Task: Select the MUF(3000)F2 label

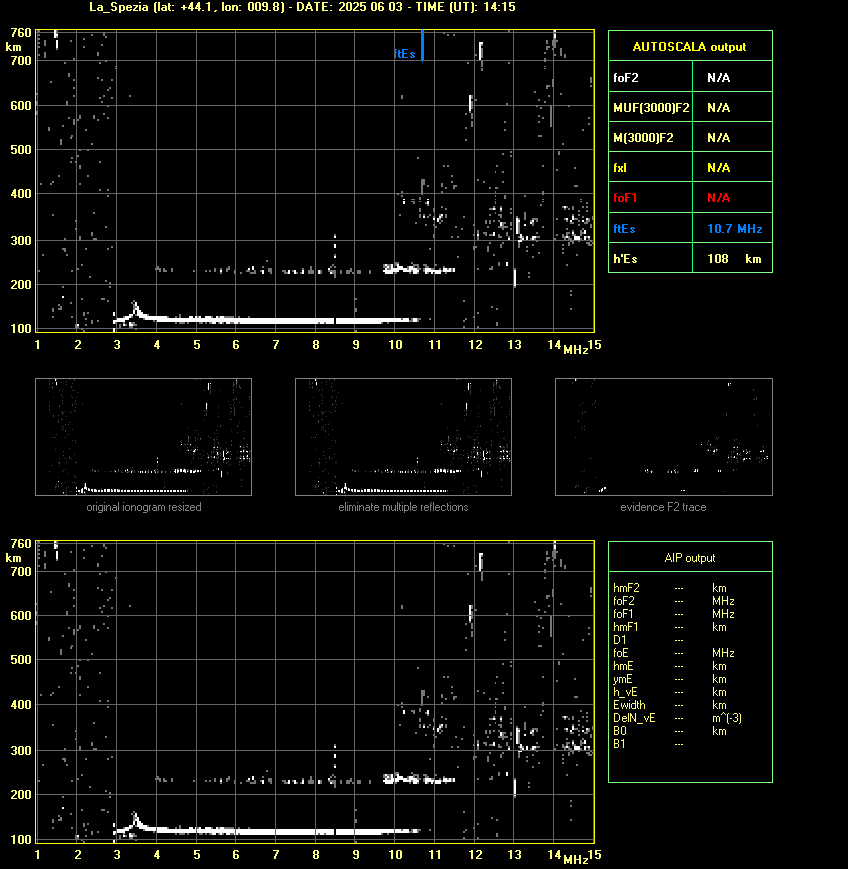Action: [651, 108]
